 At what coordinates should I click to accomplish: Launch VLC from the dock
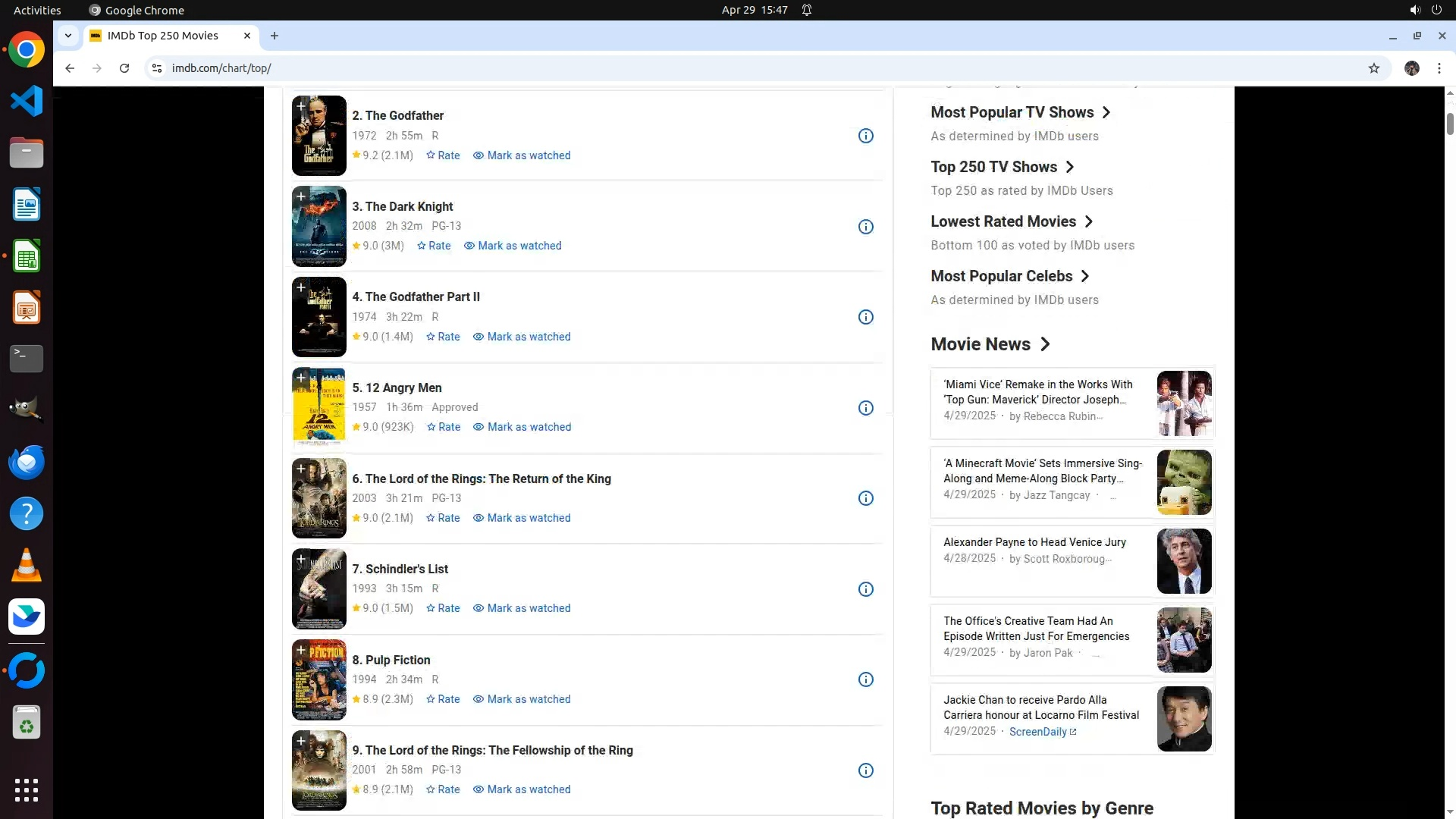coord(27,565)
